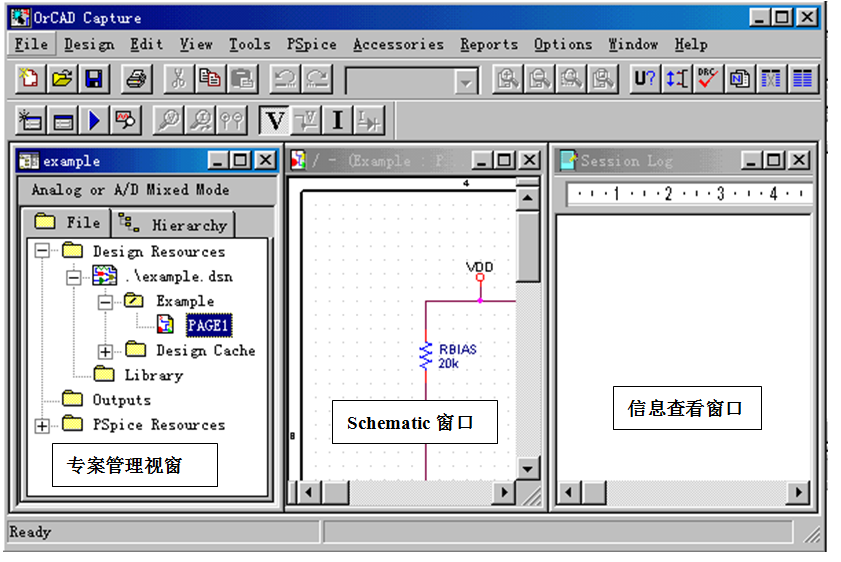Screen dimensions: 841x562
Task: Paste using the clipboard icon
Action: tap(242, 79)
